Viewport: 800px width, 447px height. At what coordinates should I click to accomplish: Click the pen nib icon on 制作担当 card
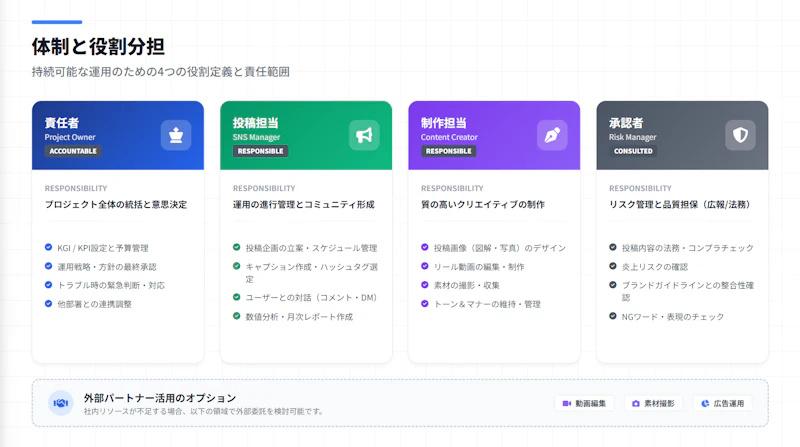click(552, 135)
